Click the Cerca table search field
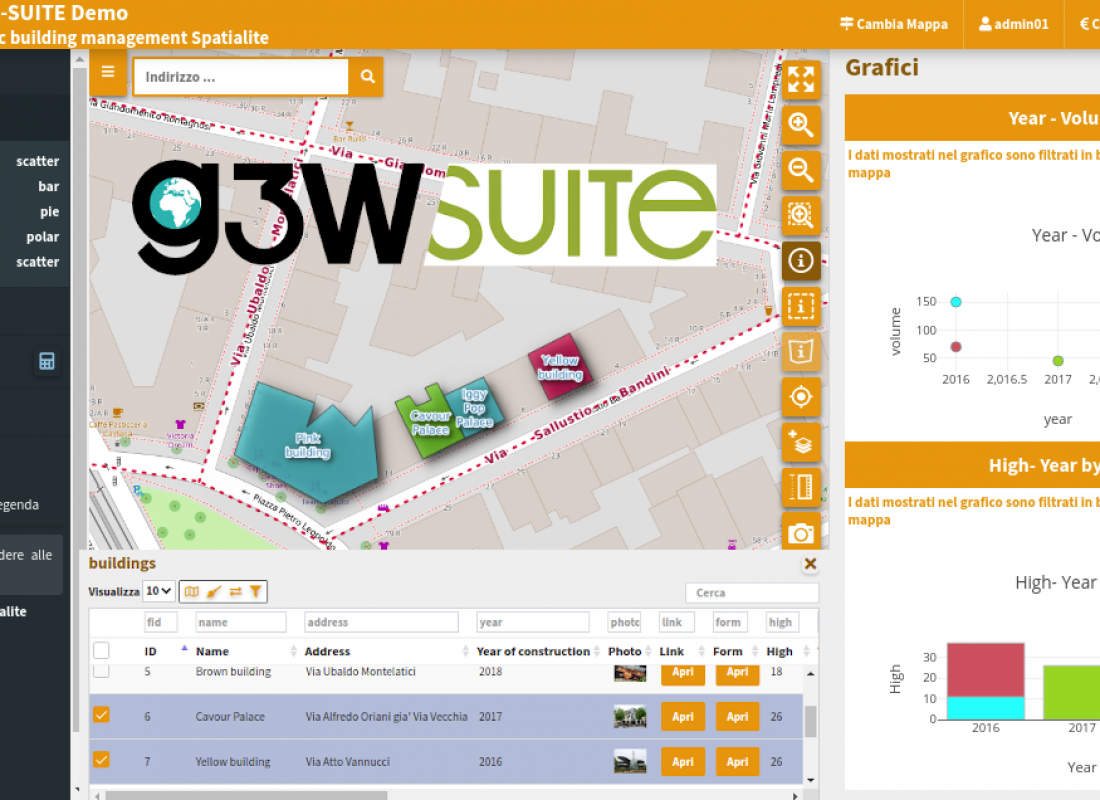 [751, 593]
